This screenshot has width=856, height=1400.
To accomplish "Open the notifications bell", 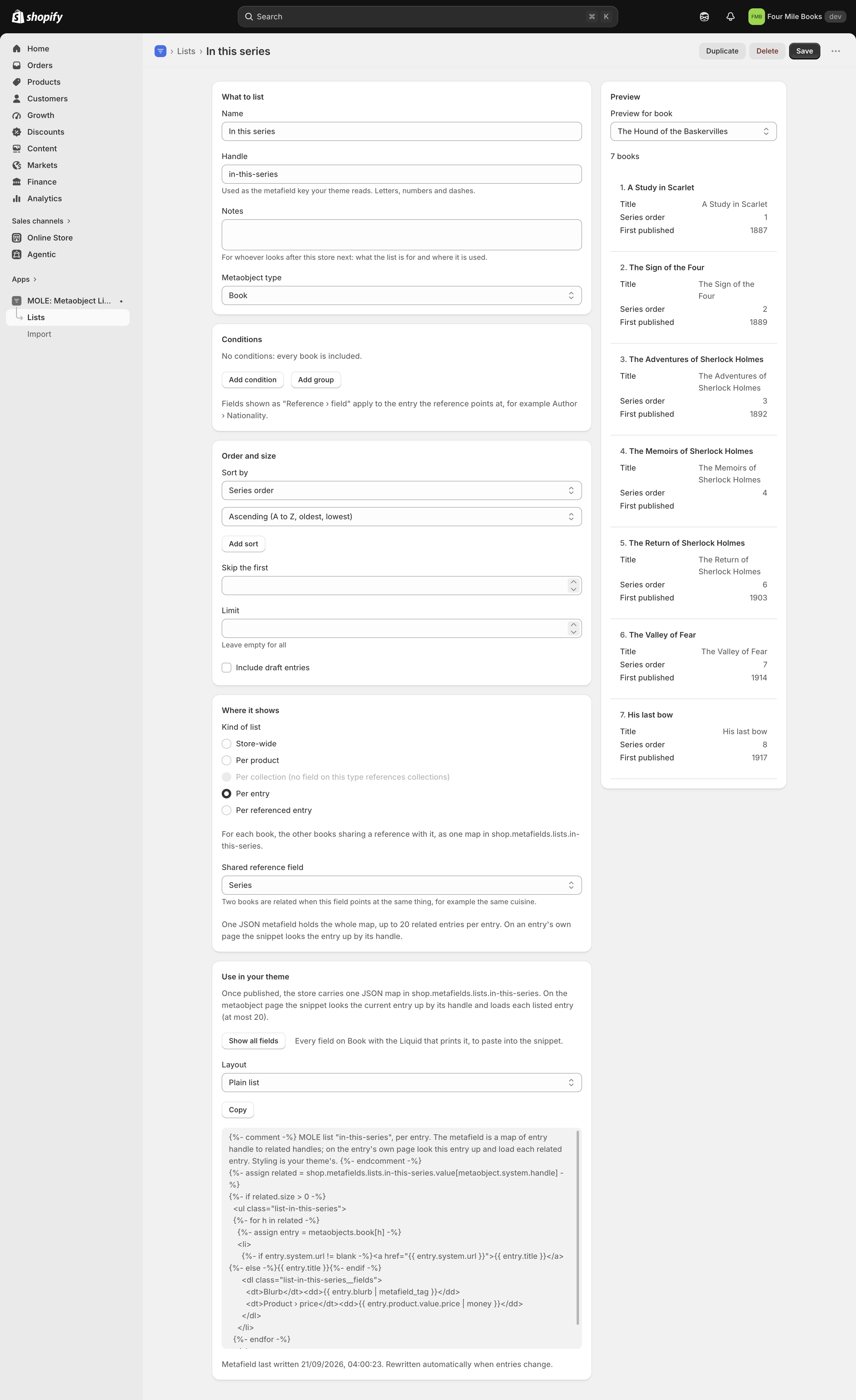I will click(x=731, y=16).
